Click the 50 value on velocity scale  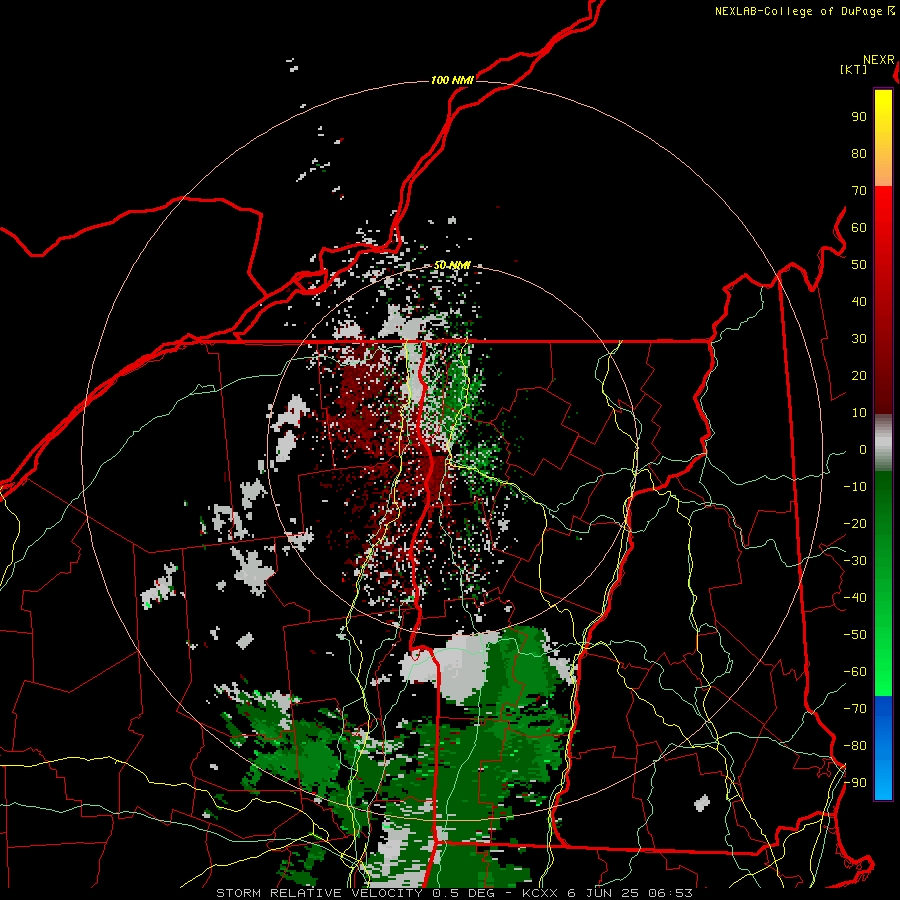click(x=859, y=265)
